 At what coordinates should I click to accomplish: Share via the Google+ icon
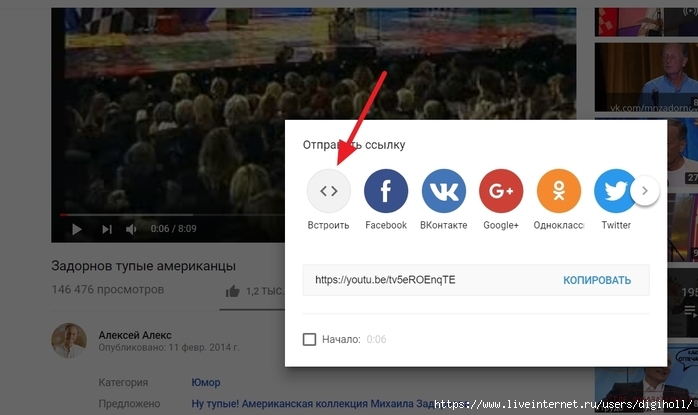[x=501, y=191]
